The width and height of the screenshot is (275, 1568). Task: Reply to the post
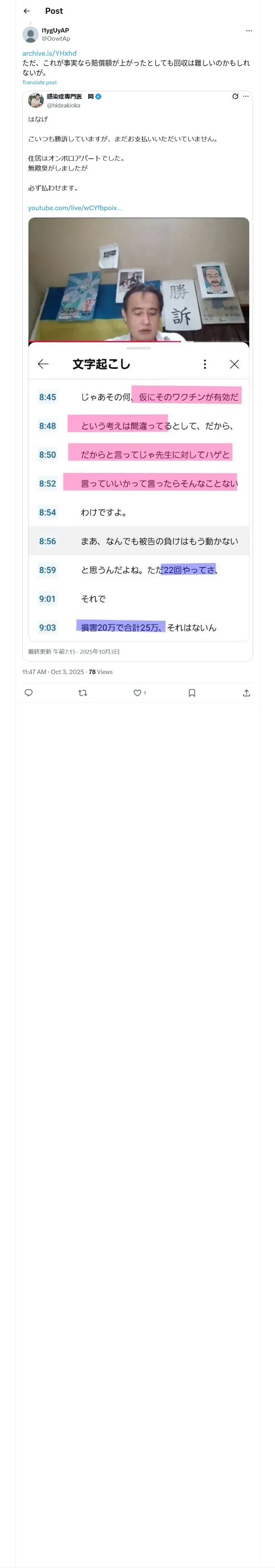[29, 693]
